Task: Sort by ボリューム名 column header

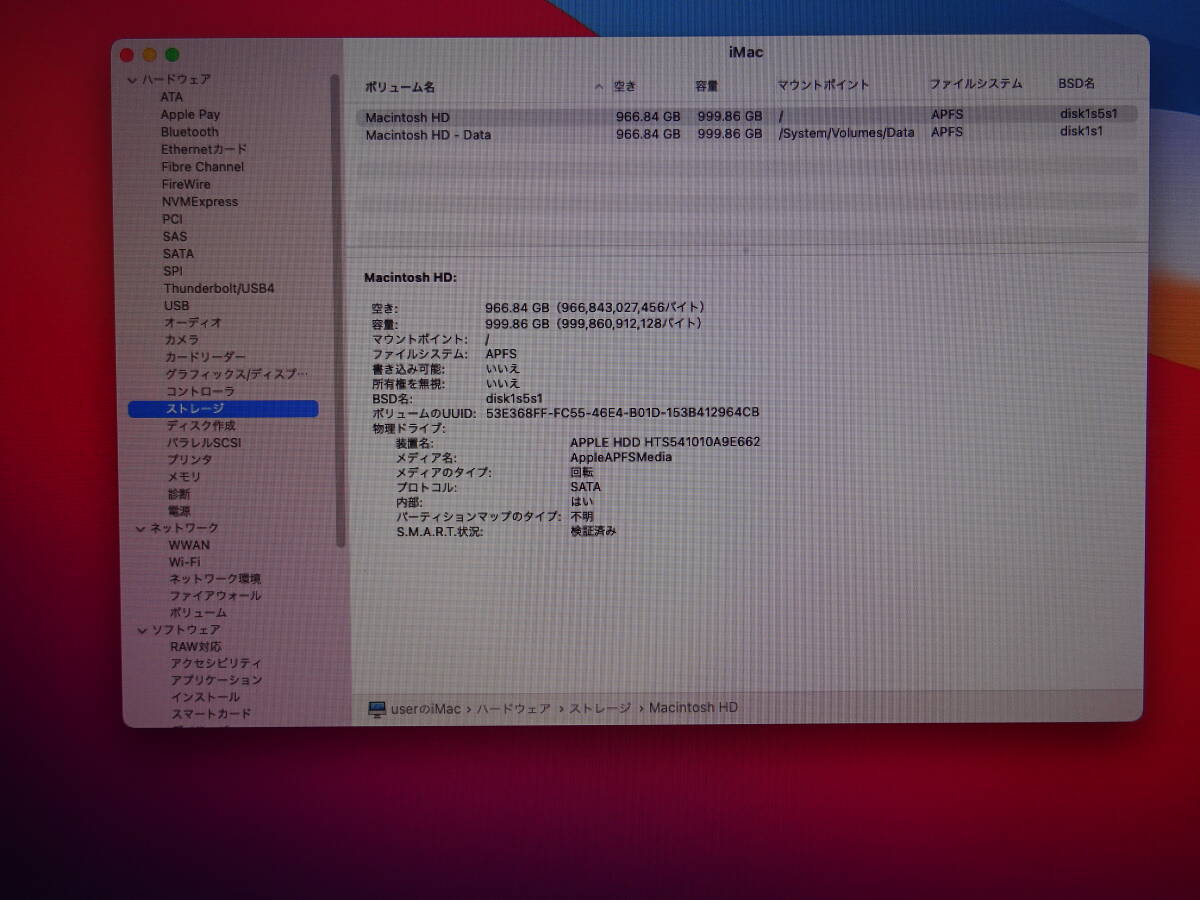Action: [x=400, y=87]
